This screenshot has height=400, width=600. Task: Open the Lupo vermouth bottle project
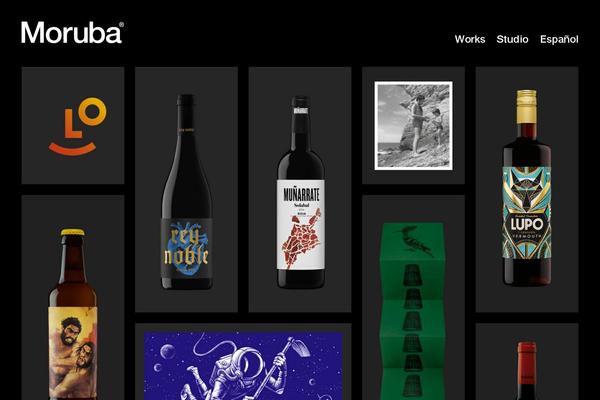(x=527, y=189)
